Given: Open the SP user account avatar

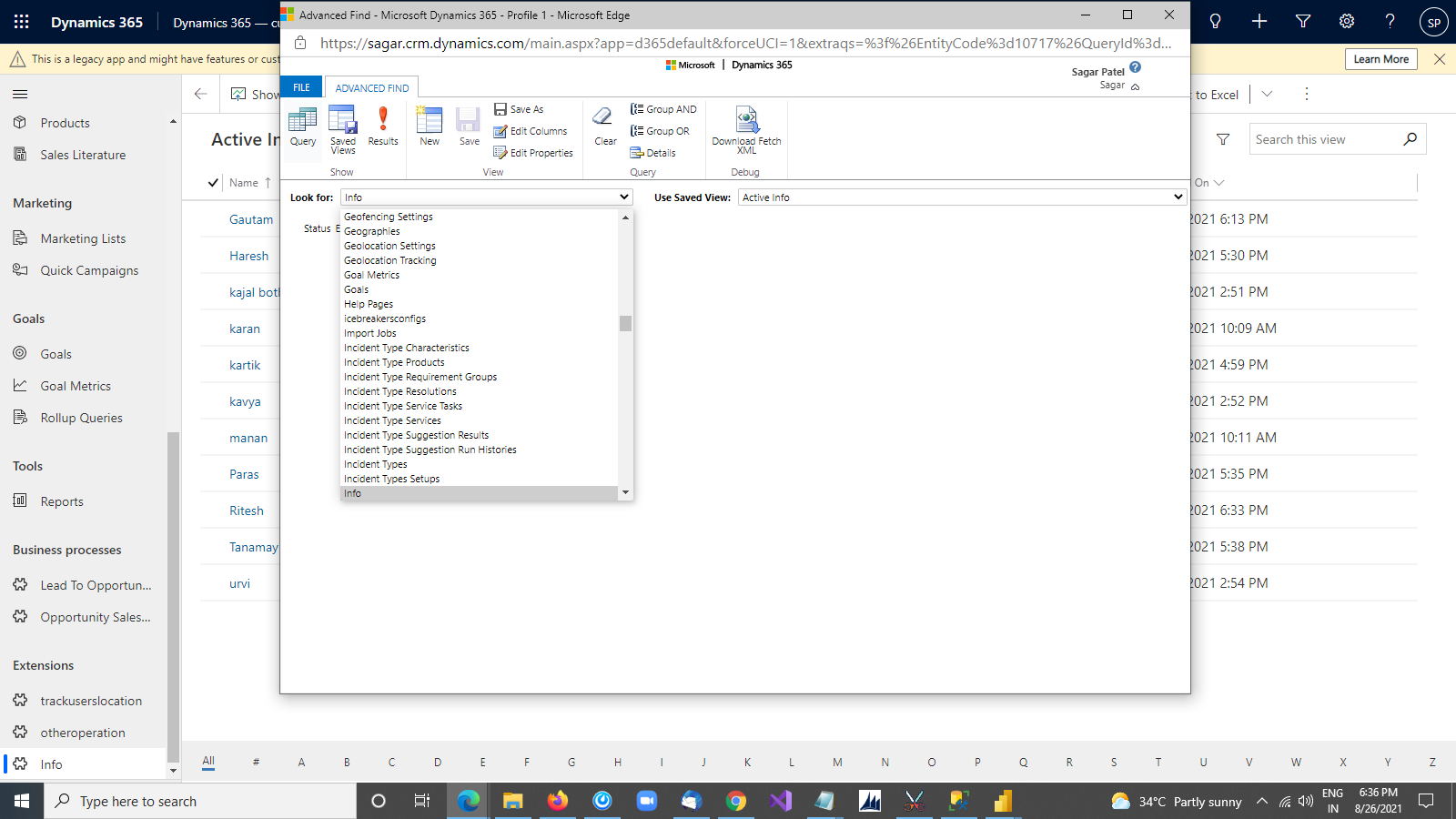Looking at the screenshot, I should click(x=1434, y=23).
